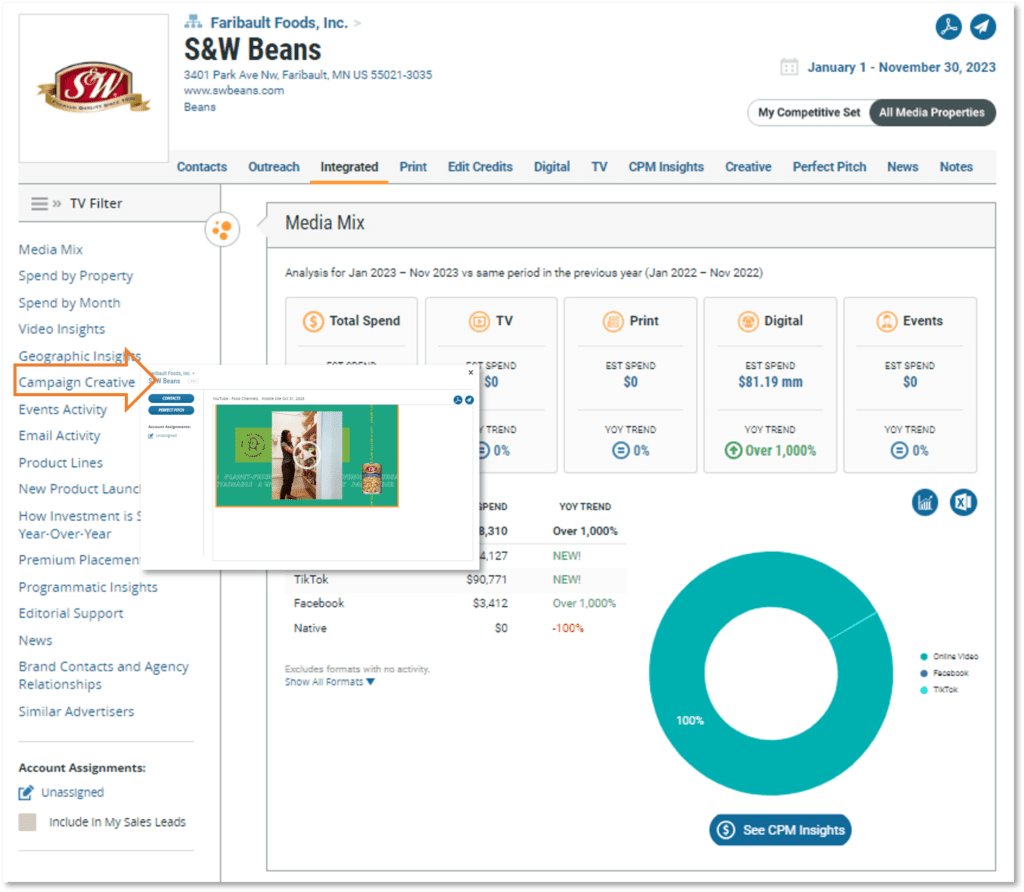Play the campaign creative video

[305, 455]
